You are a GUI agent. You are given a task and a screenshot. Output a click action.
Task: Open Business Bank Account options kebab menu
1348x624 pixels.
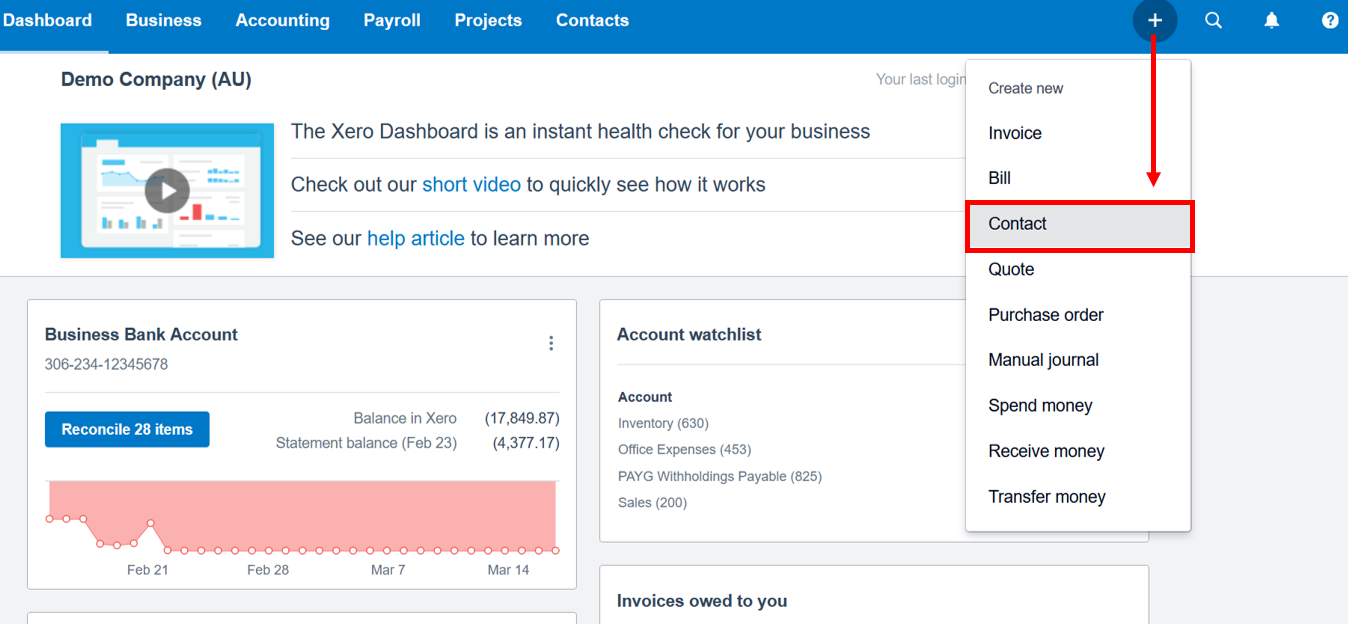tap(551, 343)
